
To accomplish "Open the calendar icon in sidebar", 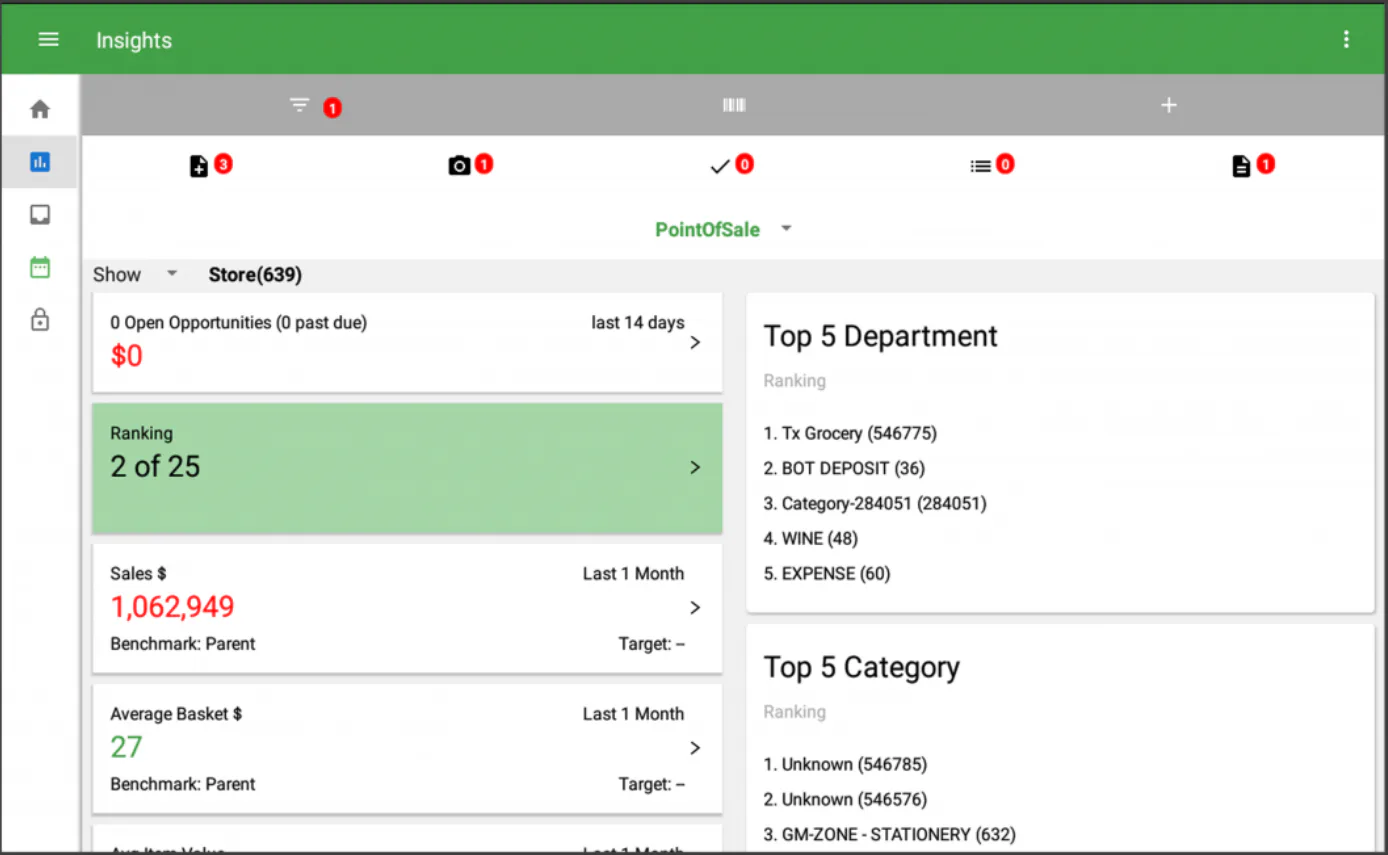I will (x=39, y=267).
